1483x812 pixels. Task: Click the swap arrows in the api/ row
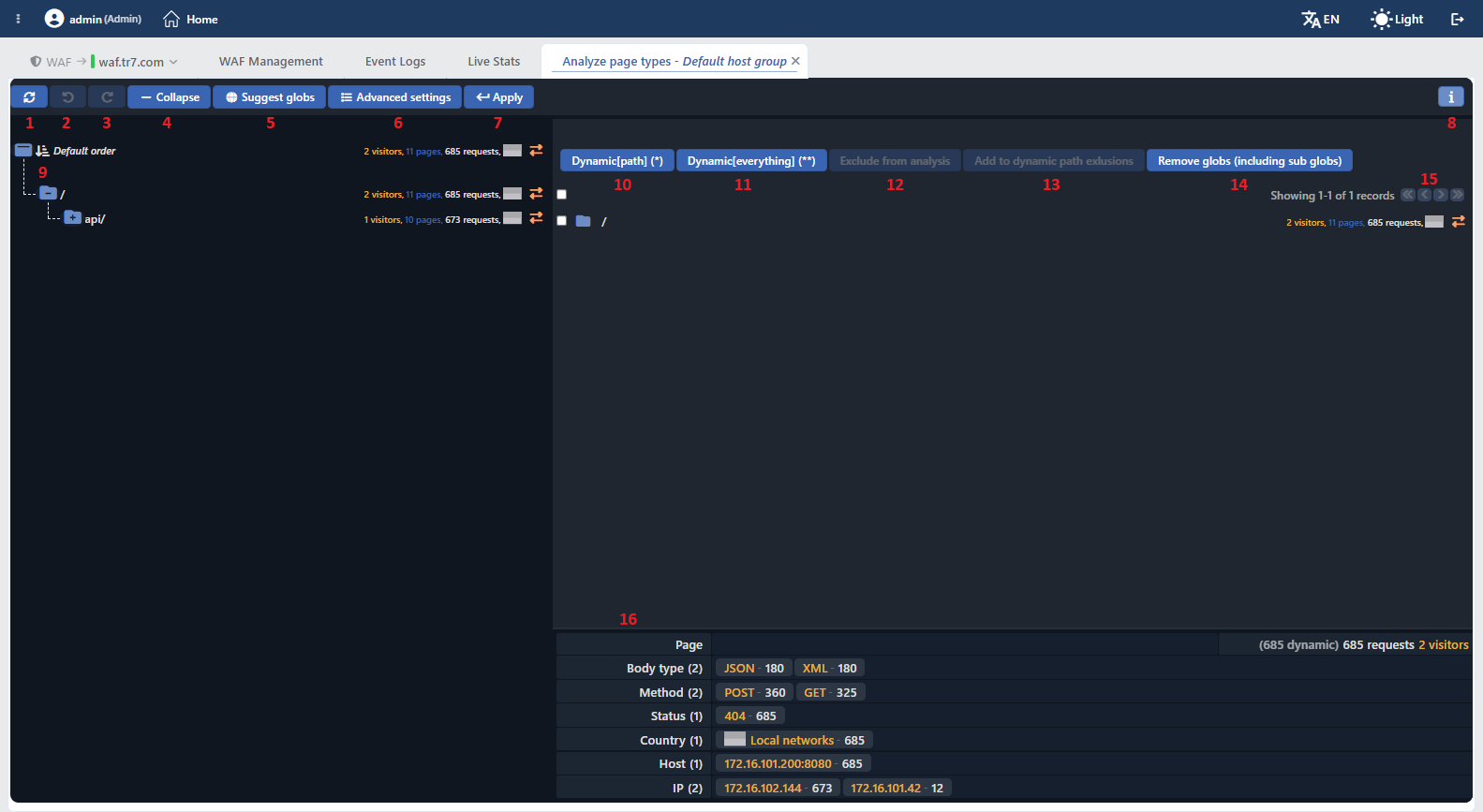coord(536,217)
